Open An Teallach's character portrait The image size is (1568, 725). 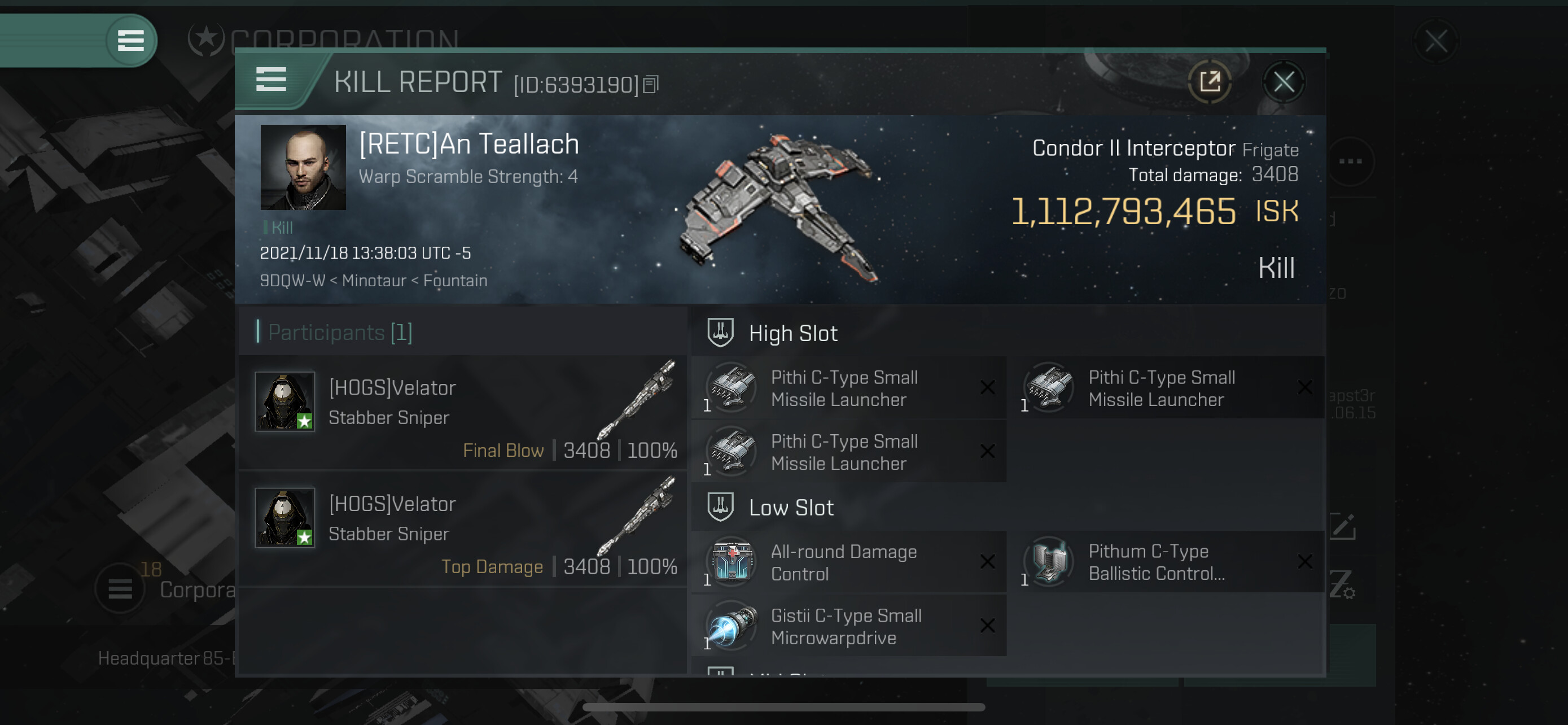tap(303, 167)
